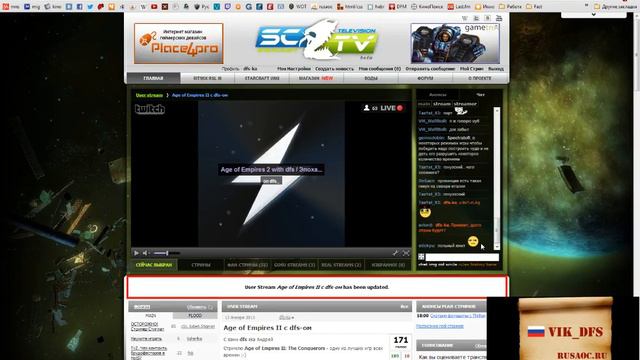Screen dimensions: 640x360
Task: Click the yellow smiley emoticon in chat
Action: tap(473, 242)
